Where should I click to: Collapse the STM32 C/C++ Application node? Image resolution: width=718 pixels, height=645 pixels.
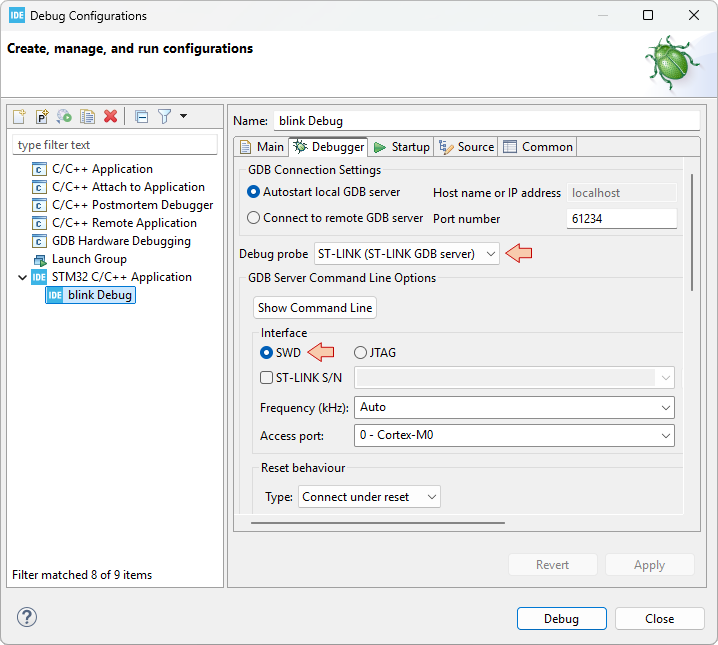[22, 277]
